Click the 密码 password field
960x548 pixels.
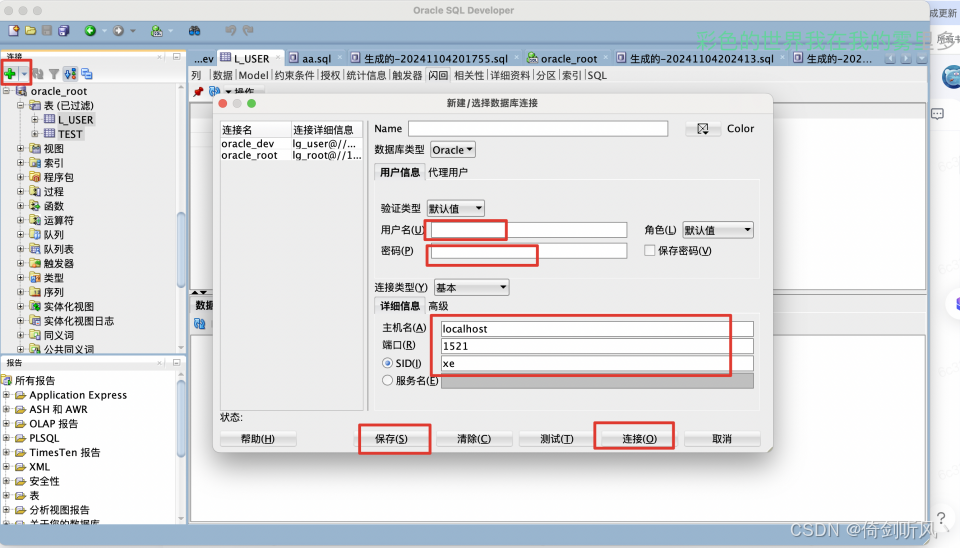[x=529, y=250]
